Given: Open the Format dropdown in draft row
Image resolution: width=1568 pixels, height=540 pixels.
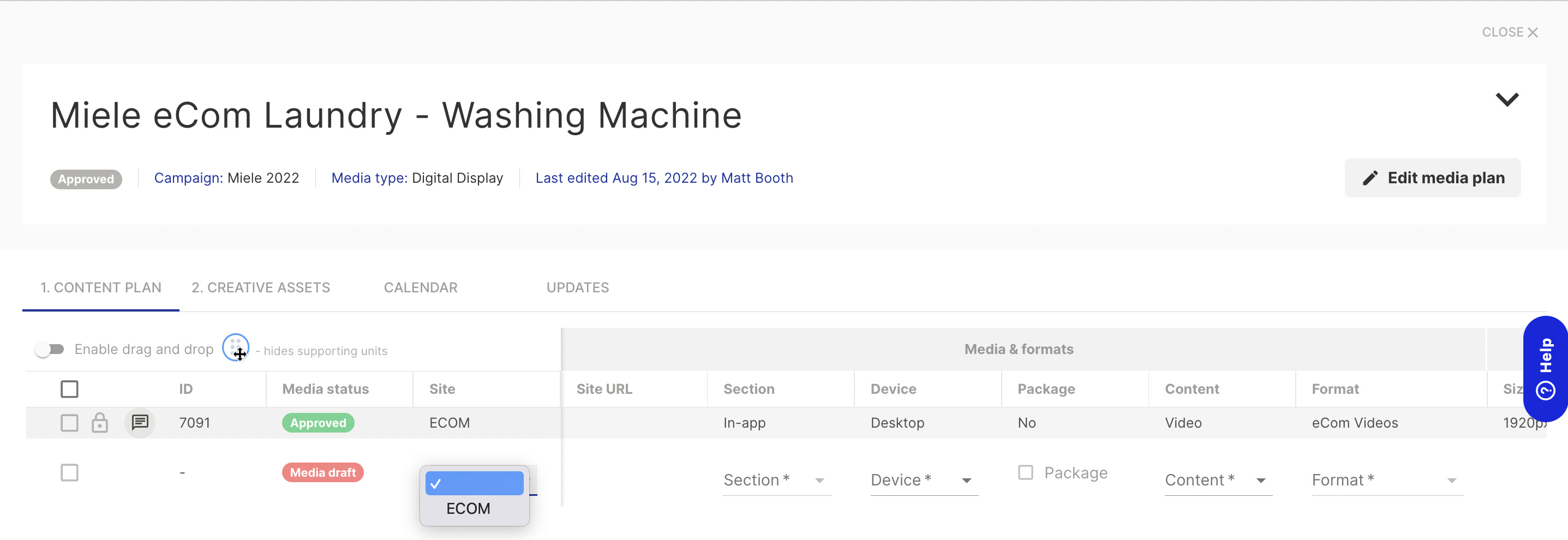Looking at the screenshot, I should coord(1387,481).
